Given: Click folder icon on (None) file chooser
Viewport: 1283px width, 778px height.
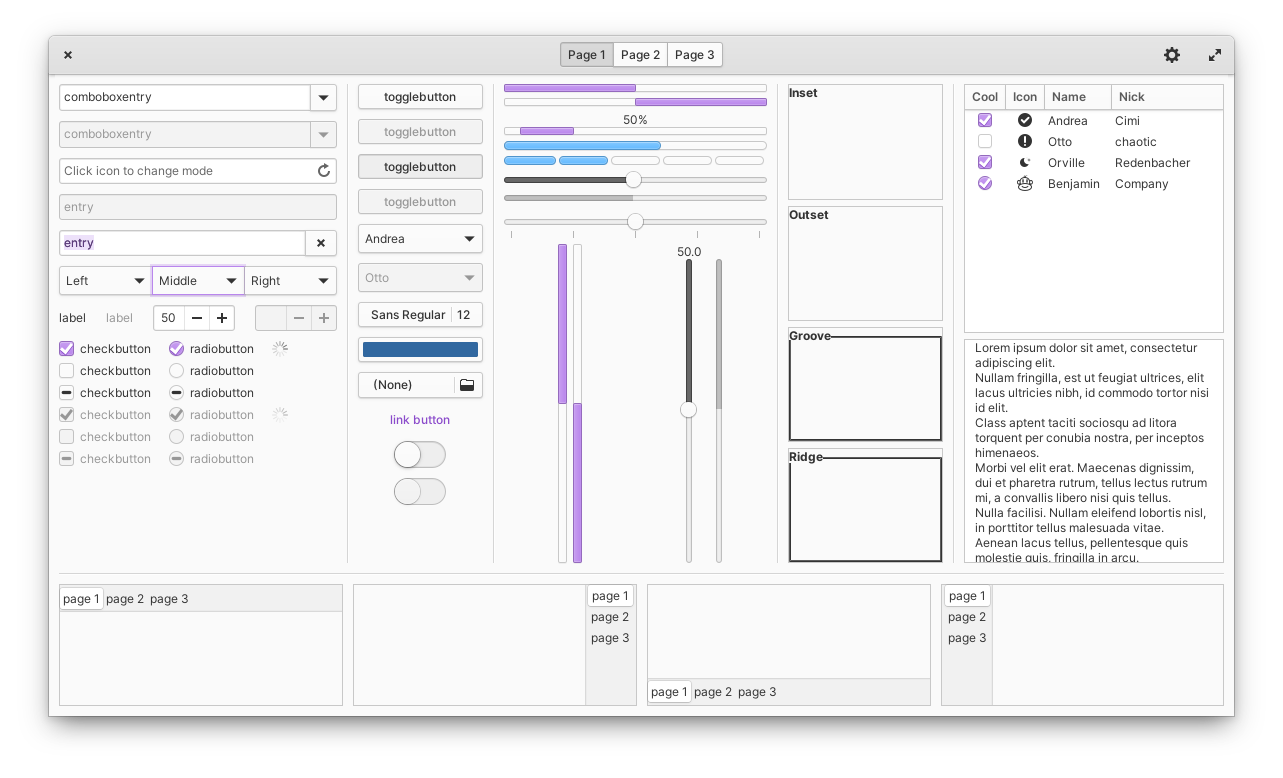Looking at the screenshot, I should point(467,385).
